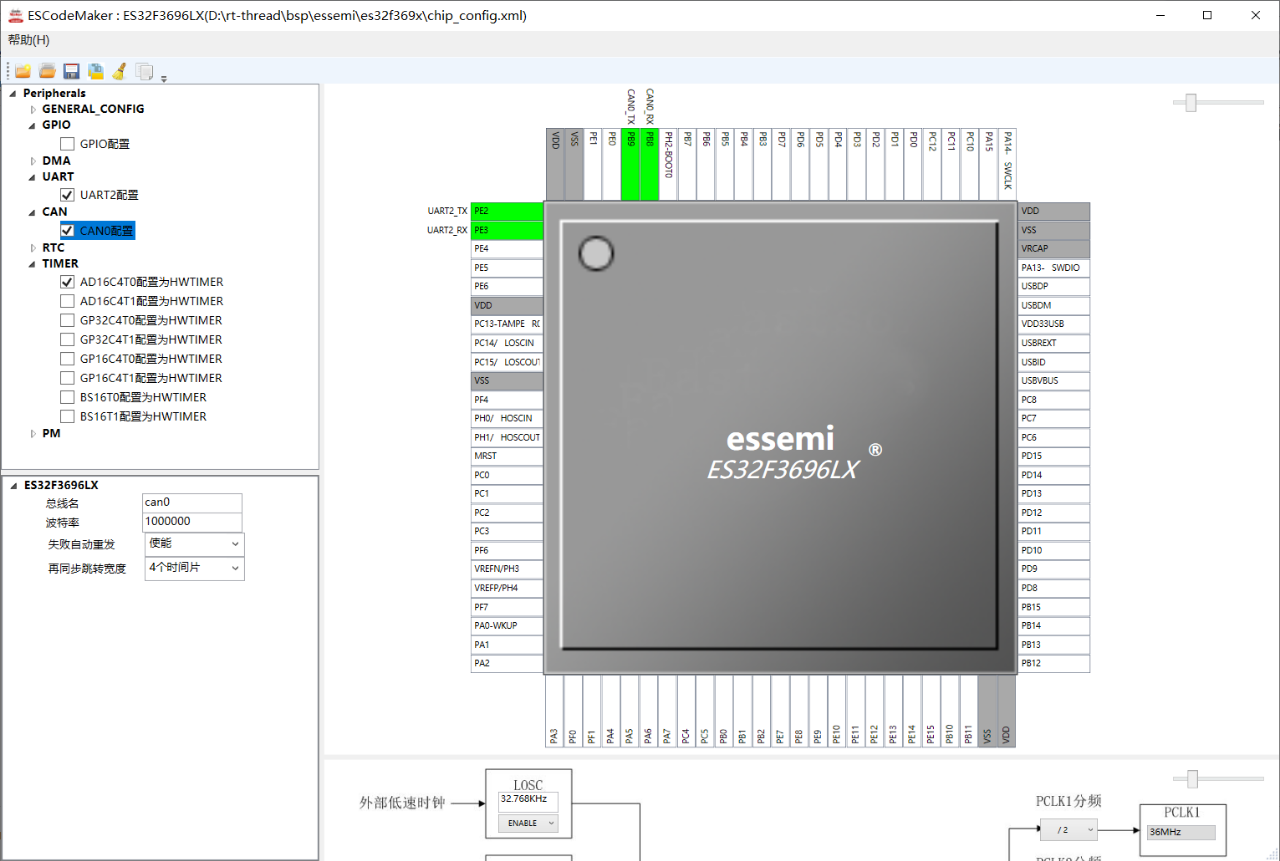The image size is (1280, 861).
Task: Enable BS16T1配置为HWTIMER checkbox
Action: [67, 416]
